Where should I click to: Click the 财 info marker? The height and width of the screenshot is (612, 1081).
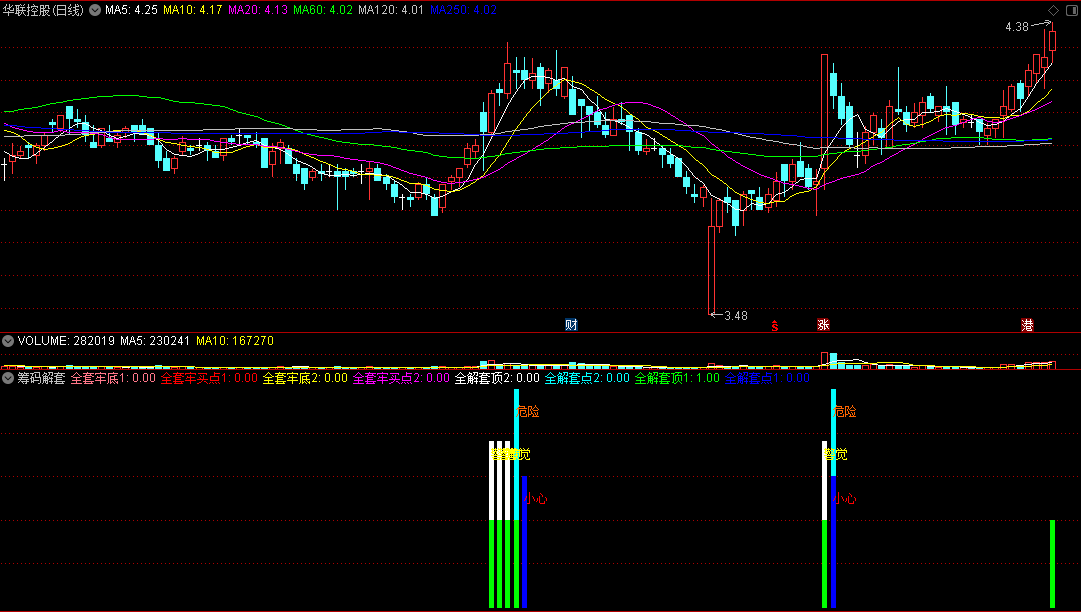tap(571, 325)
